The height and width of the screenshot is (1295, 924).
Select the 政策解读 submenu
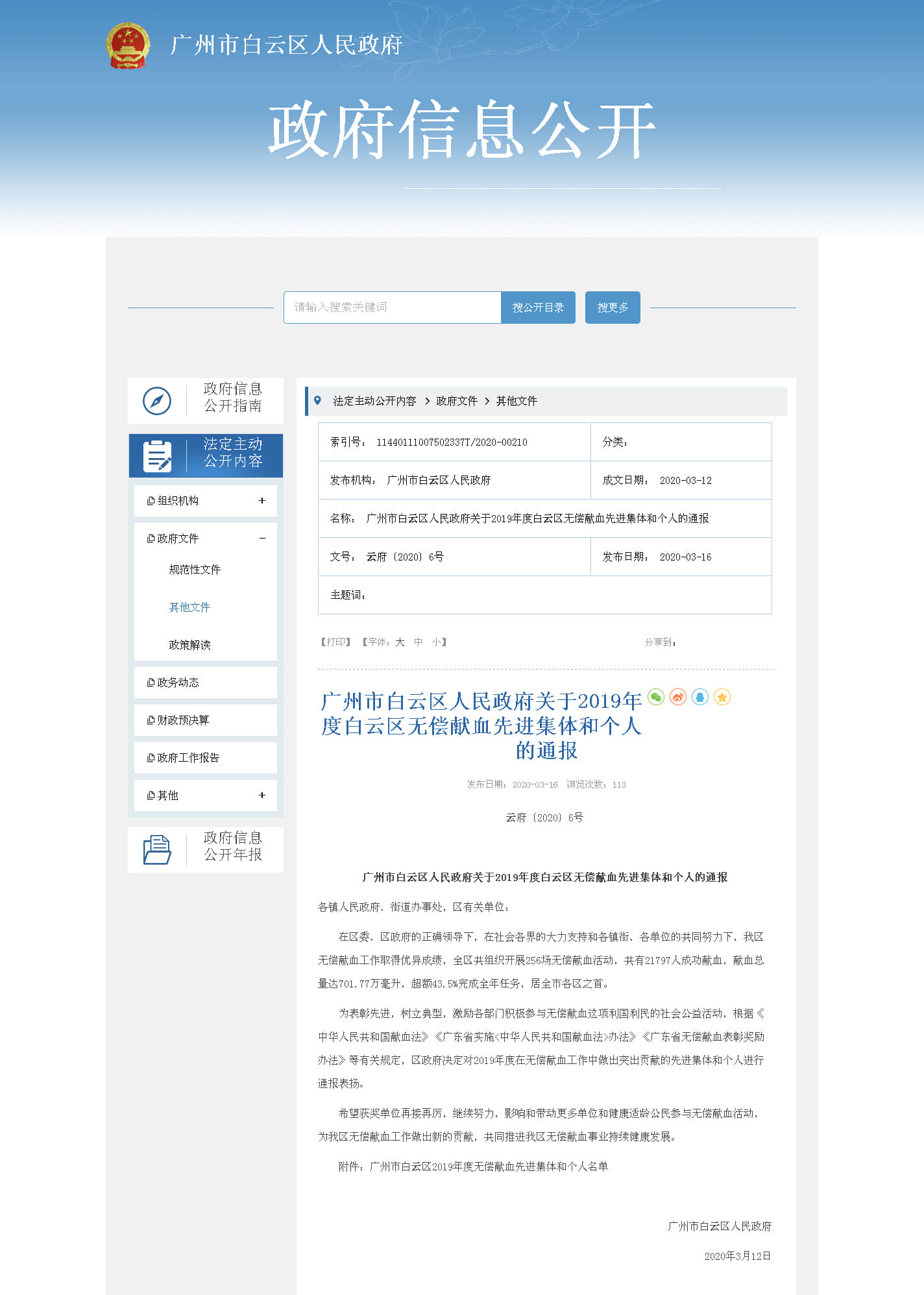189,645
